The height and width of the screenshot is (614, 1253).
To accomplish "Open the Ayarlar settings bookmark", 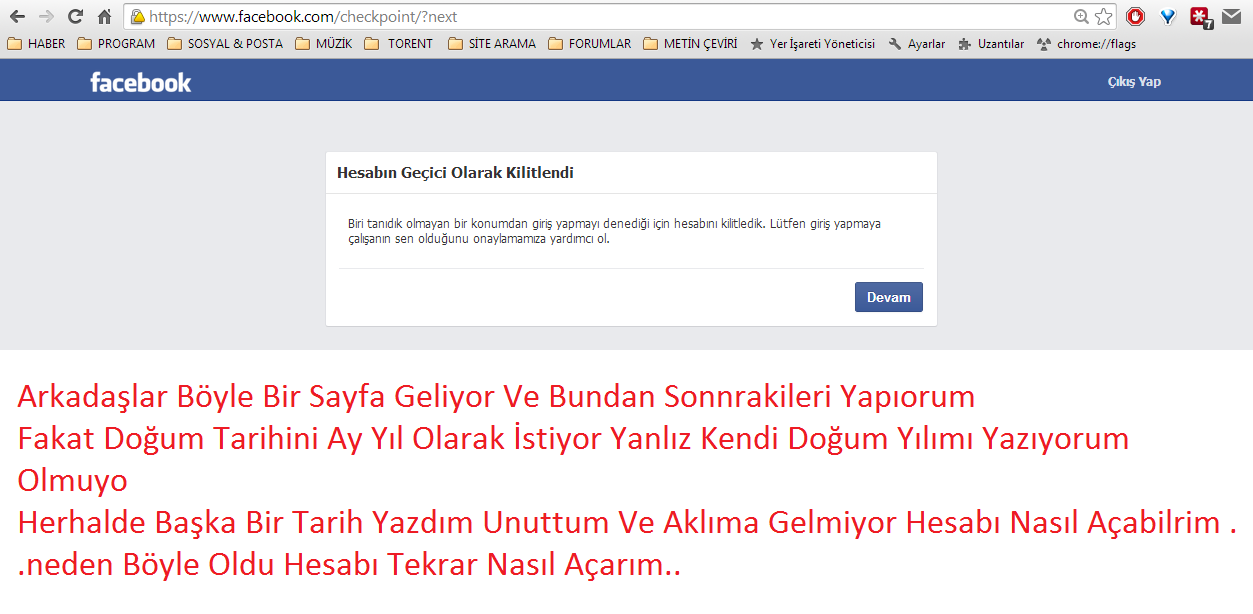I will (916, 44).
